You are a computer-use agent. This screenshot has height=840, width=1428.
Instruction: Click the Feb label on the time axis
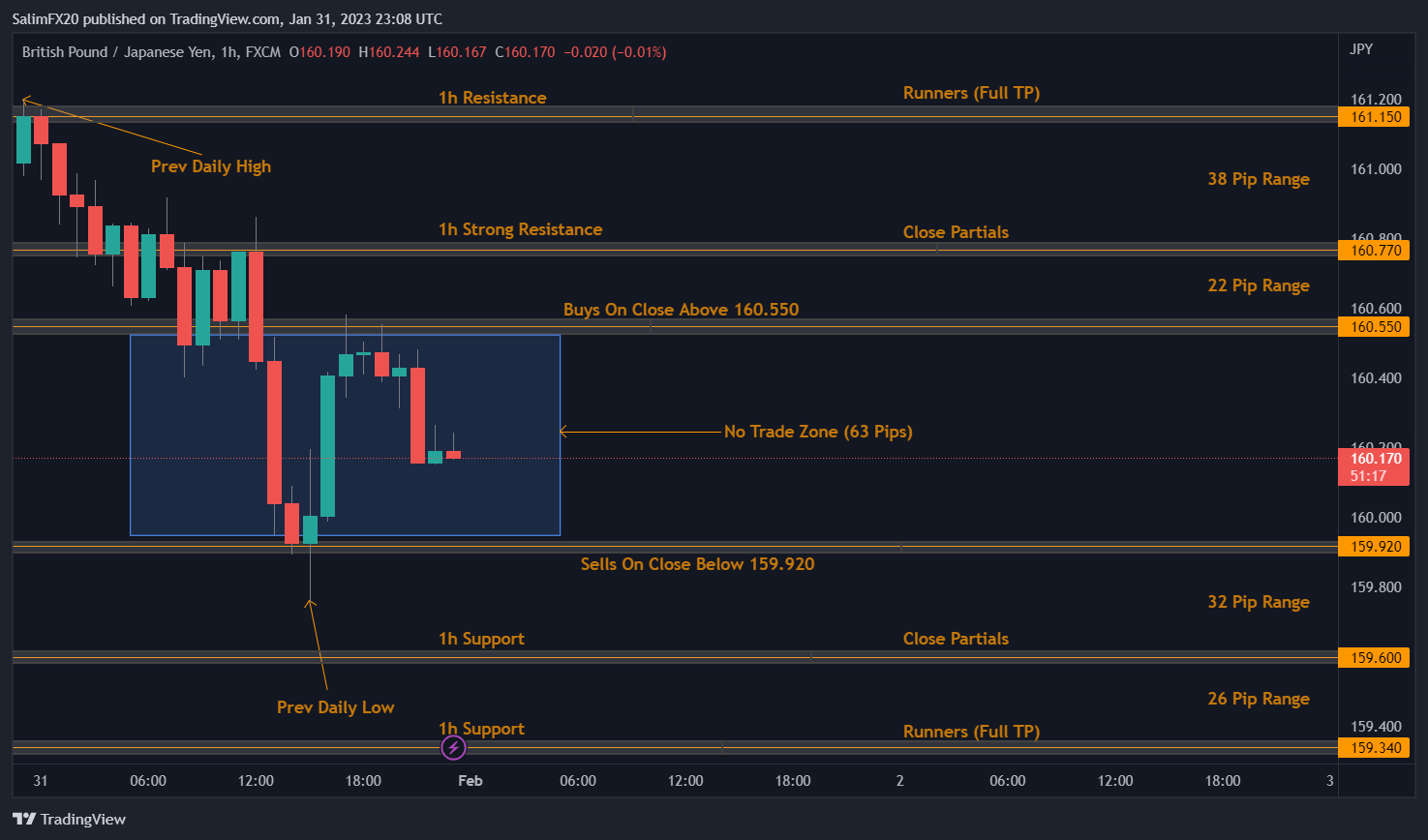470,780
